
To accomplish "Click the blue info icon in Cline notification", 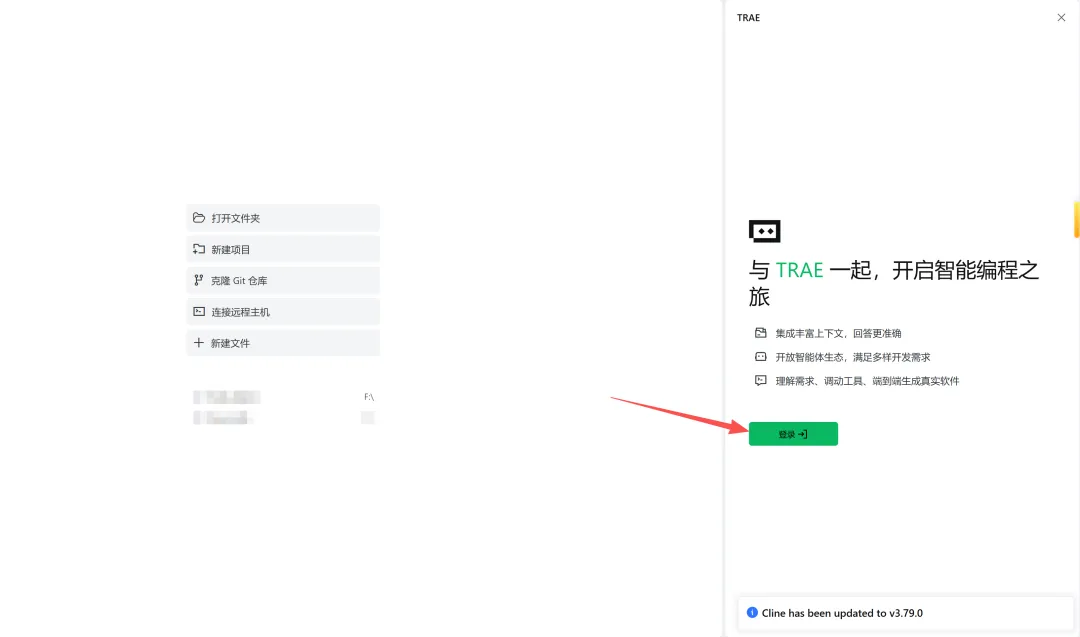I will 752,612.
